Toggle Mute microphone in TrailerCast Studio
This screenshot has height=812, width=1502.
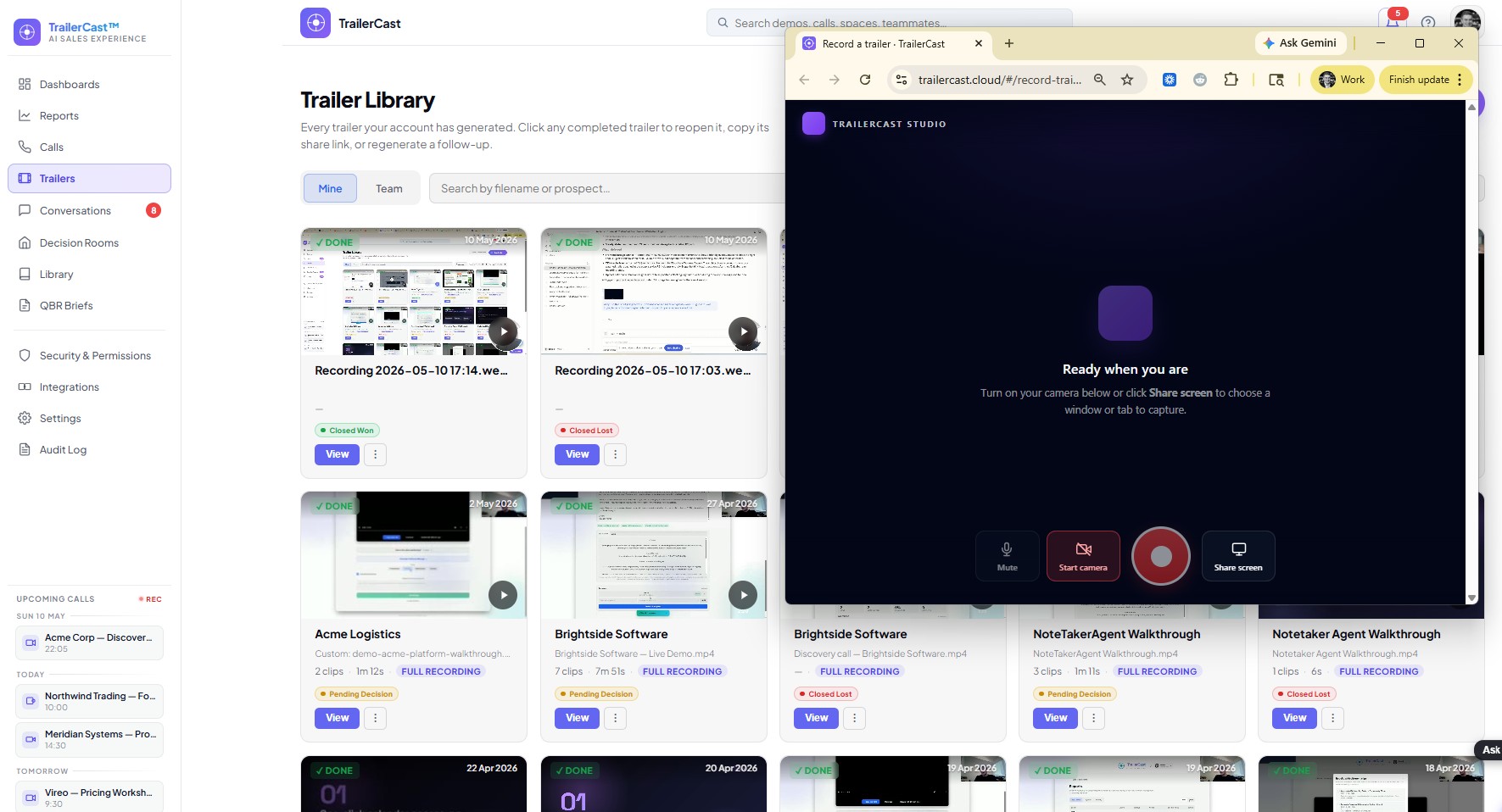(x=1008, y=556)
